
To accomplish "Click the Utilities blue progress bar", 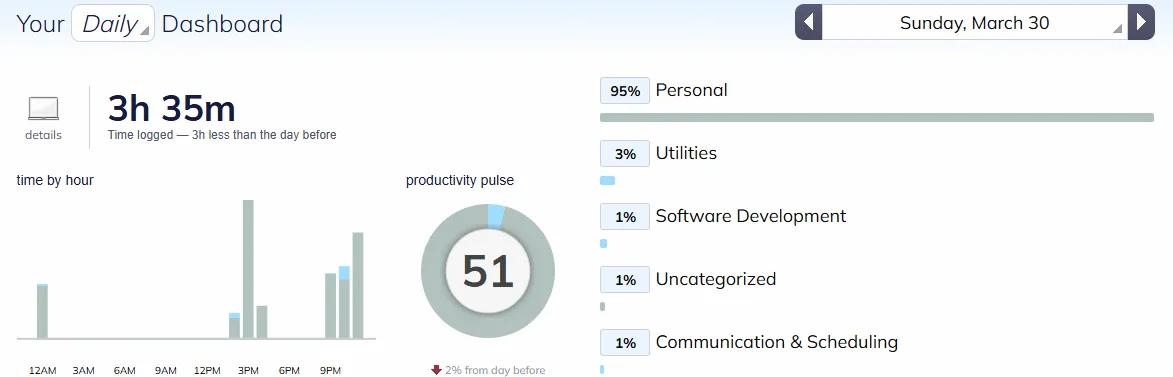I will pyautogui.click(x=607, y=180).
